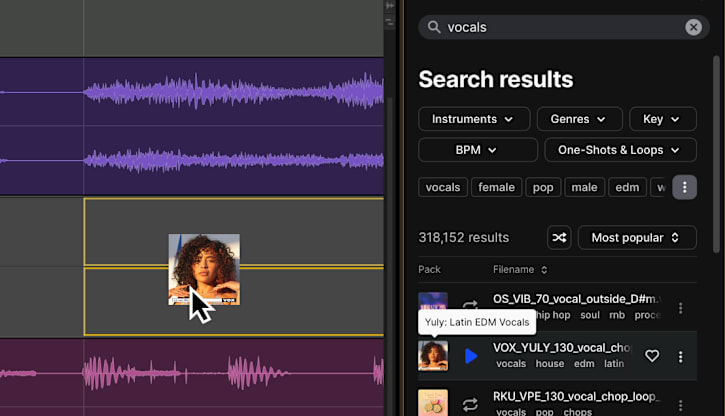Open more options for VOX_YULY sample
The width and height of the screenshot is (725, 416).
(x=681, y=356)
